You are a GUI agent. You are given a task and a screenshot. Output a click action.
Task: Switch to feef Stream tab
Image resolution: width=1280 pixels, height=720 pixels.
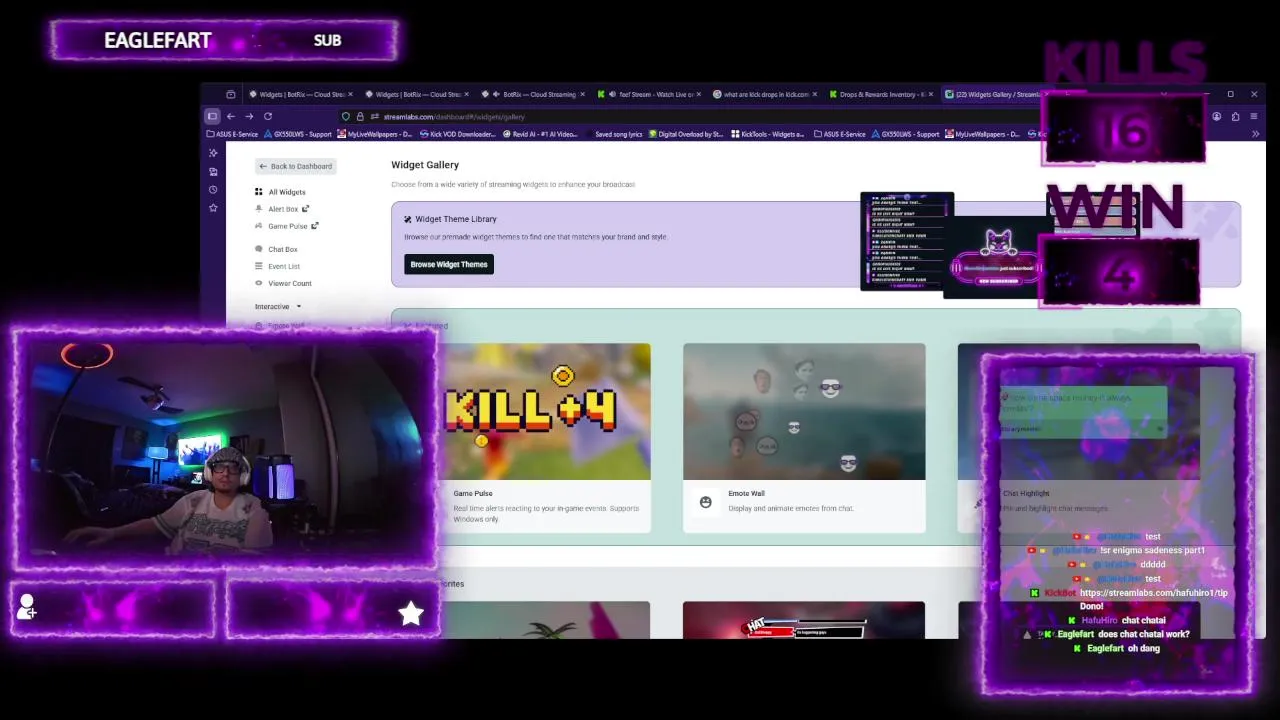tap(650, 94)
